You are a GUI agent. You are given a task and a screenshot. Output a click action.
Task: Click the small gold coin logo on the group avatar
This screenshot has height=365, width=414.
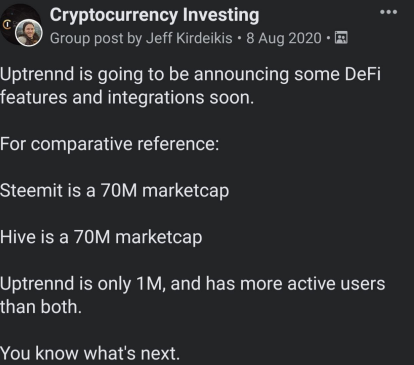click(x=7, y=24)
